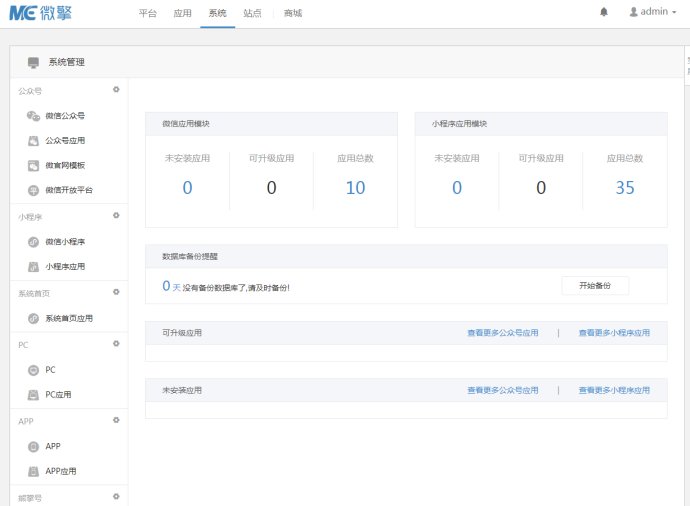The image size is (690, 506).
Task: Click the 微擎 logo
Action: [x=40, y=13]
